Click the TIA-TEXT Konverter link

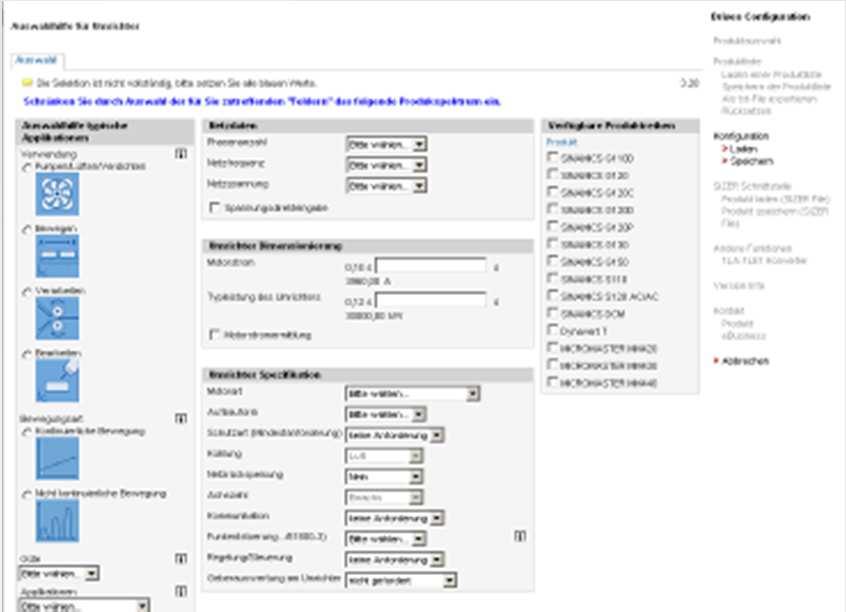(764, 260)
